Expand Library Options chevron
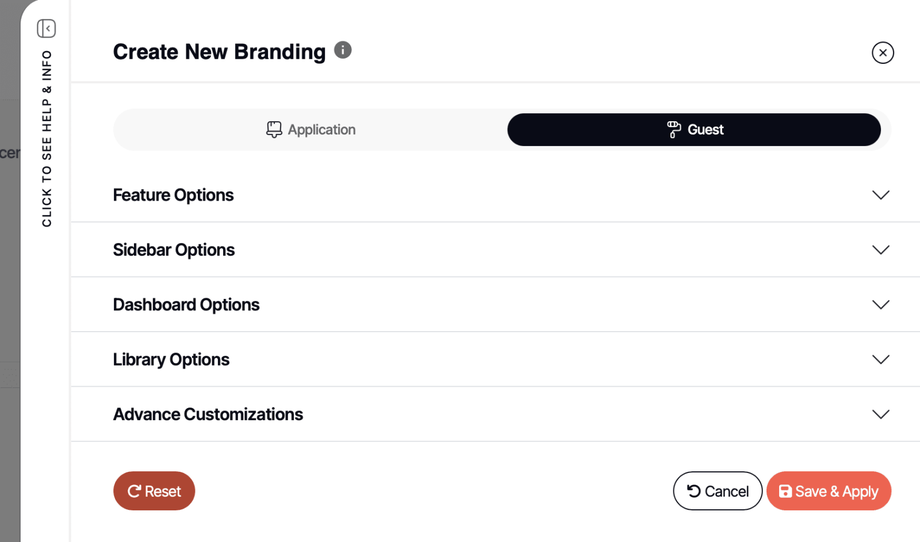 [x=880, y=360]
